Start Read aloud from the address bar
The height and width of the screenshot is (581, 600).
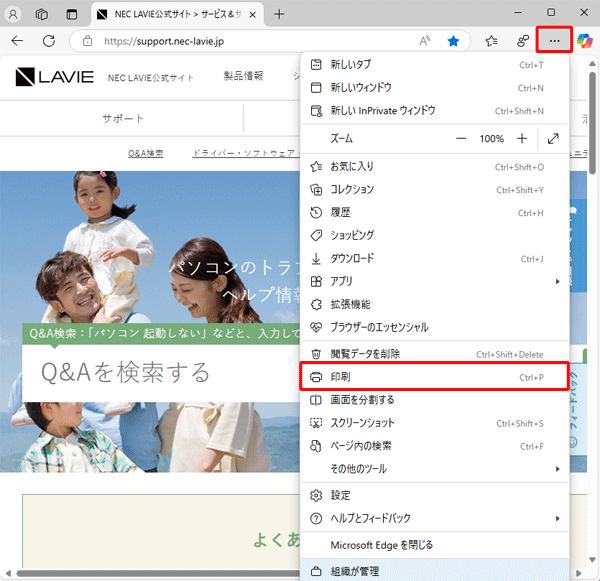(x=425, y=41)
